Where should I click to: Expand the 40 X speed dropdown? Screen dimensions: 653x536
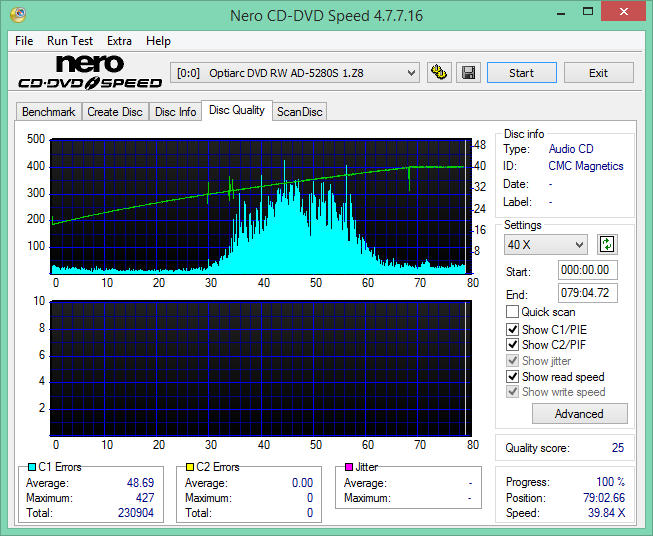[x=546, y=244]
